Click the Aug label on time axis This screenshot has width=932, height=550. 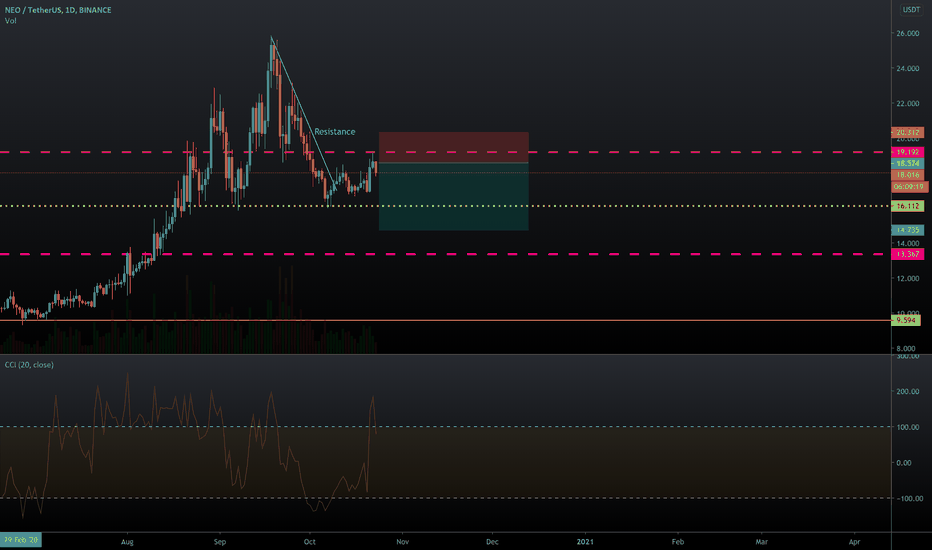[x=127, y=542]
